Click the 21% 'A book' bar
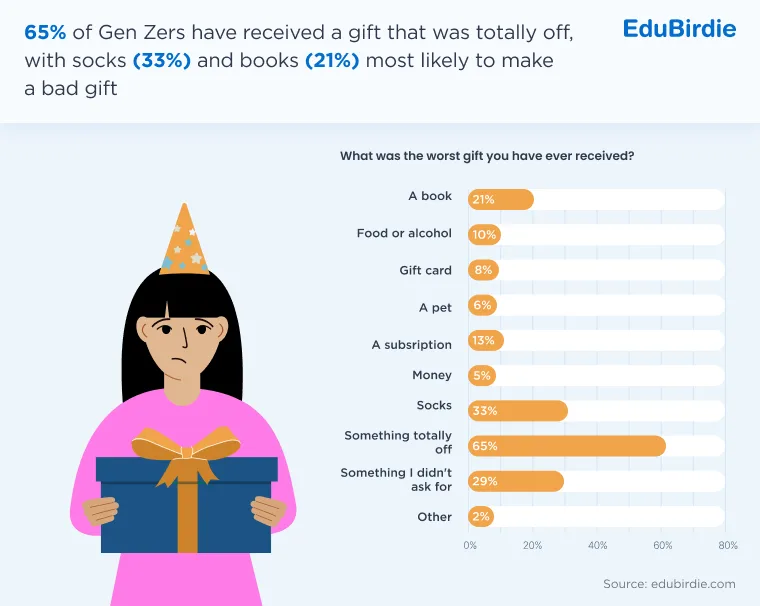 tap(501, 199)
